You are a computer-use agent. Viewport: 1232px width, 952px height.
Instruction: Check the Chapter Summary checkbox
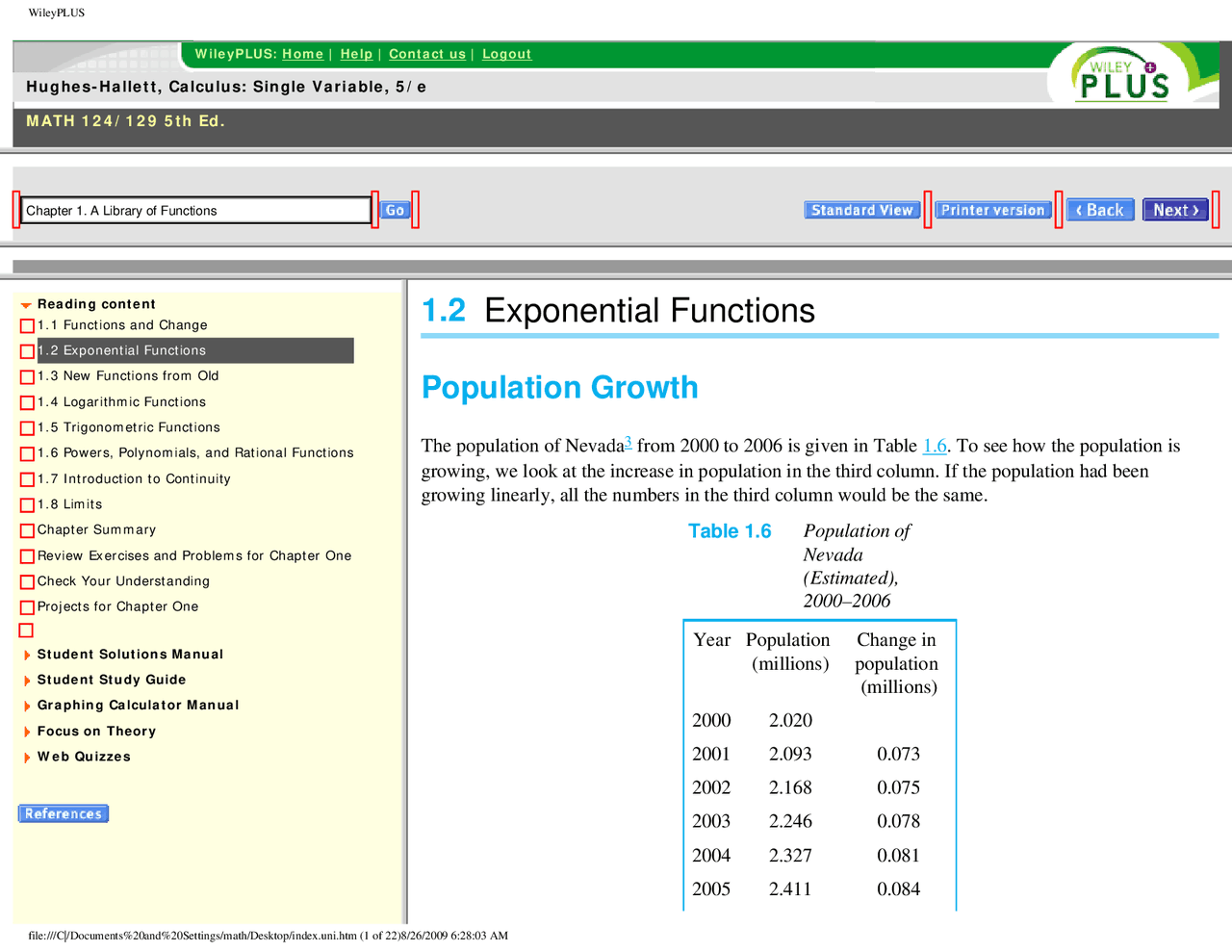(26, 530)
